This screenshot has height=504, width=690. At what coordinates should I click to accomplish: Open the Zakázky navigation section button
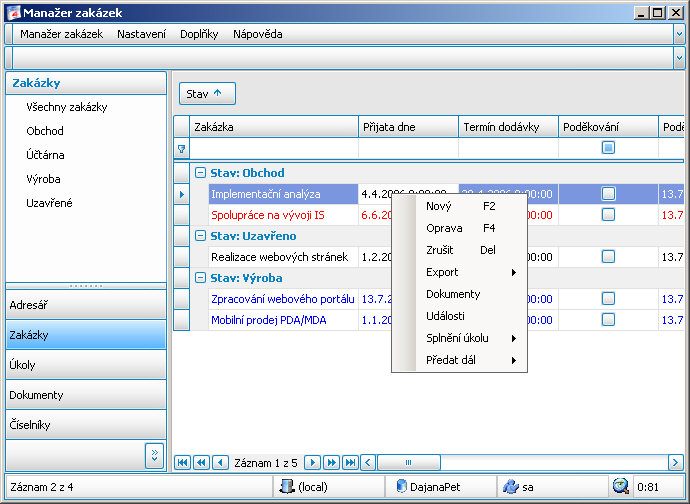tap(86, 335)
